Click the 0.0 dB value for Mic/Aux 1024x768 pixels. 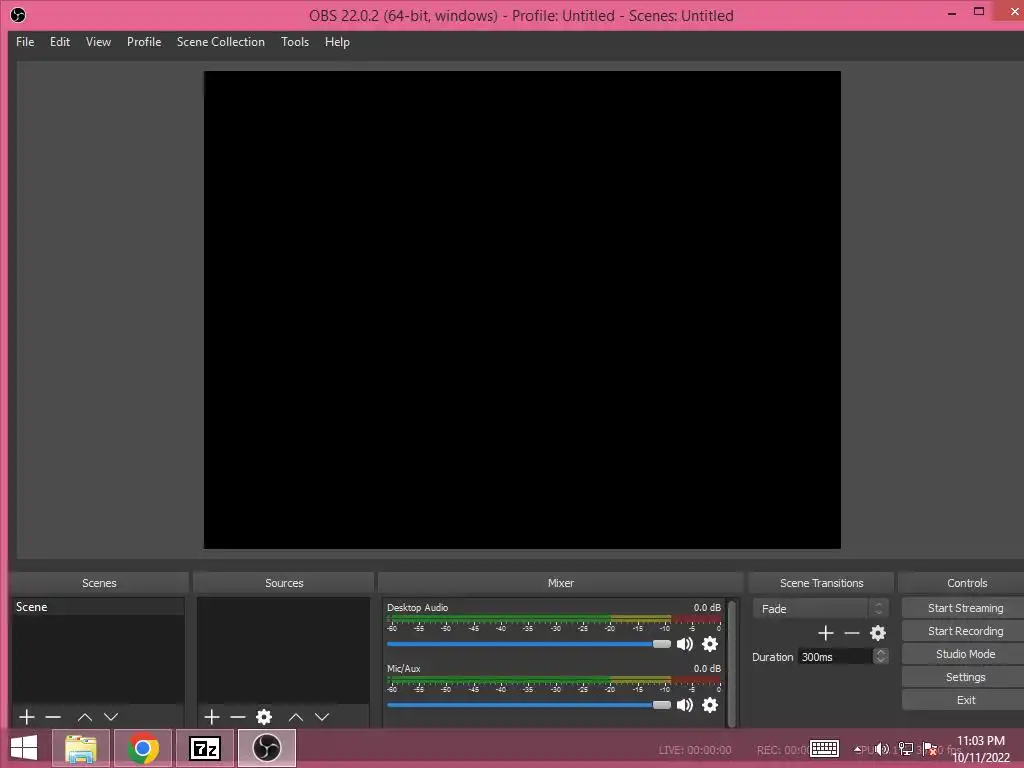pos(707,669)
